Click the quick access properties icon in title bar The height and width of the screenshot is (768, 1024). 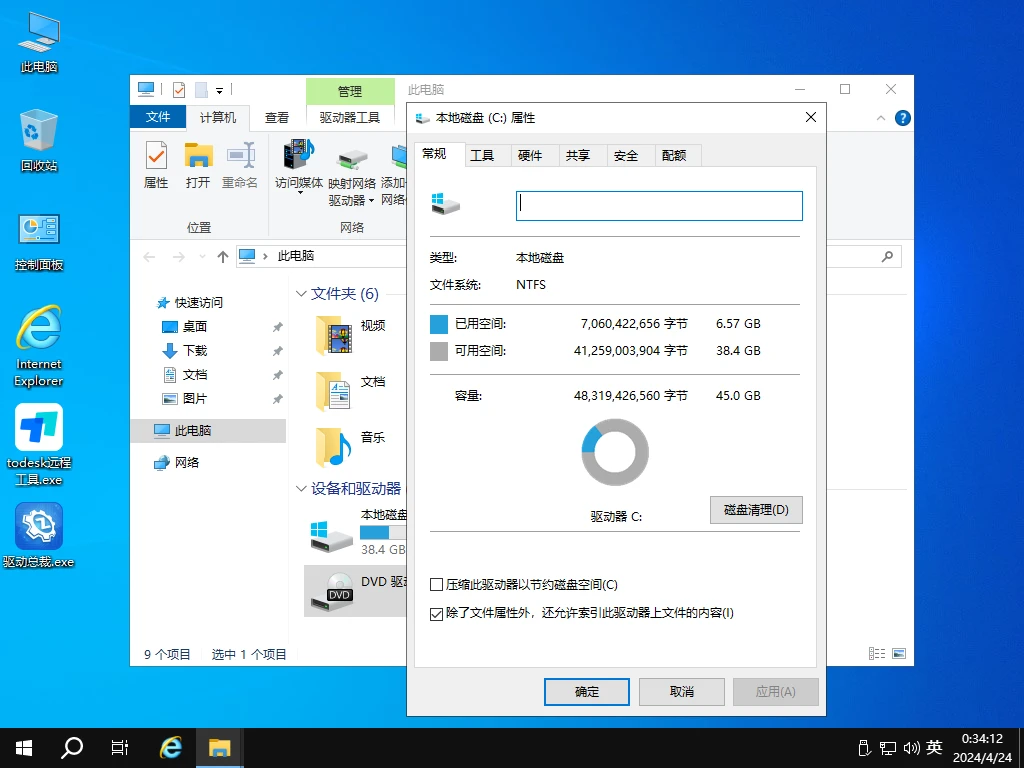179,89
